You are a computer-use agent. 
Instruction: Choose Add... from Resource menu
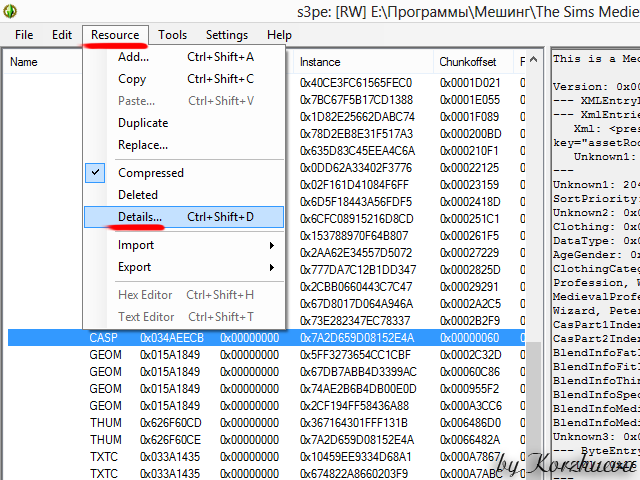[134, 57]
